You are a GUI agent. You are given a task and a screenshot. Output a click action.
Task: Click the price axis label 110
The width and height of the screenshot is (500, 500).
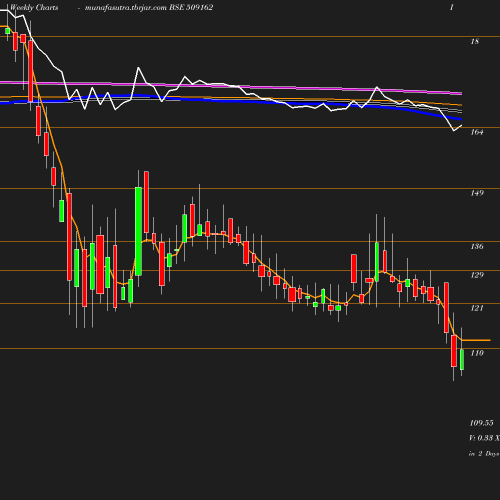[477, 353]
